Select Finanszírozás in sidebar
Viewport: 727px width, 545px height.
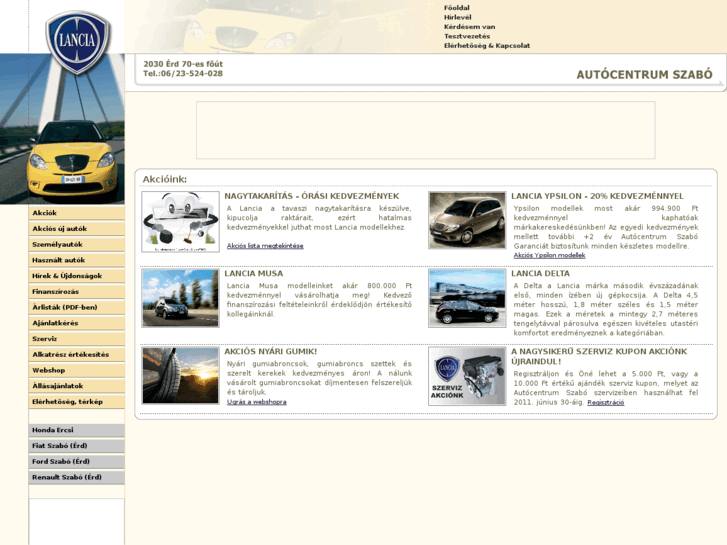tap(77, 292)
